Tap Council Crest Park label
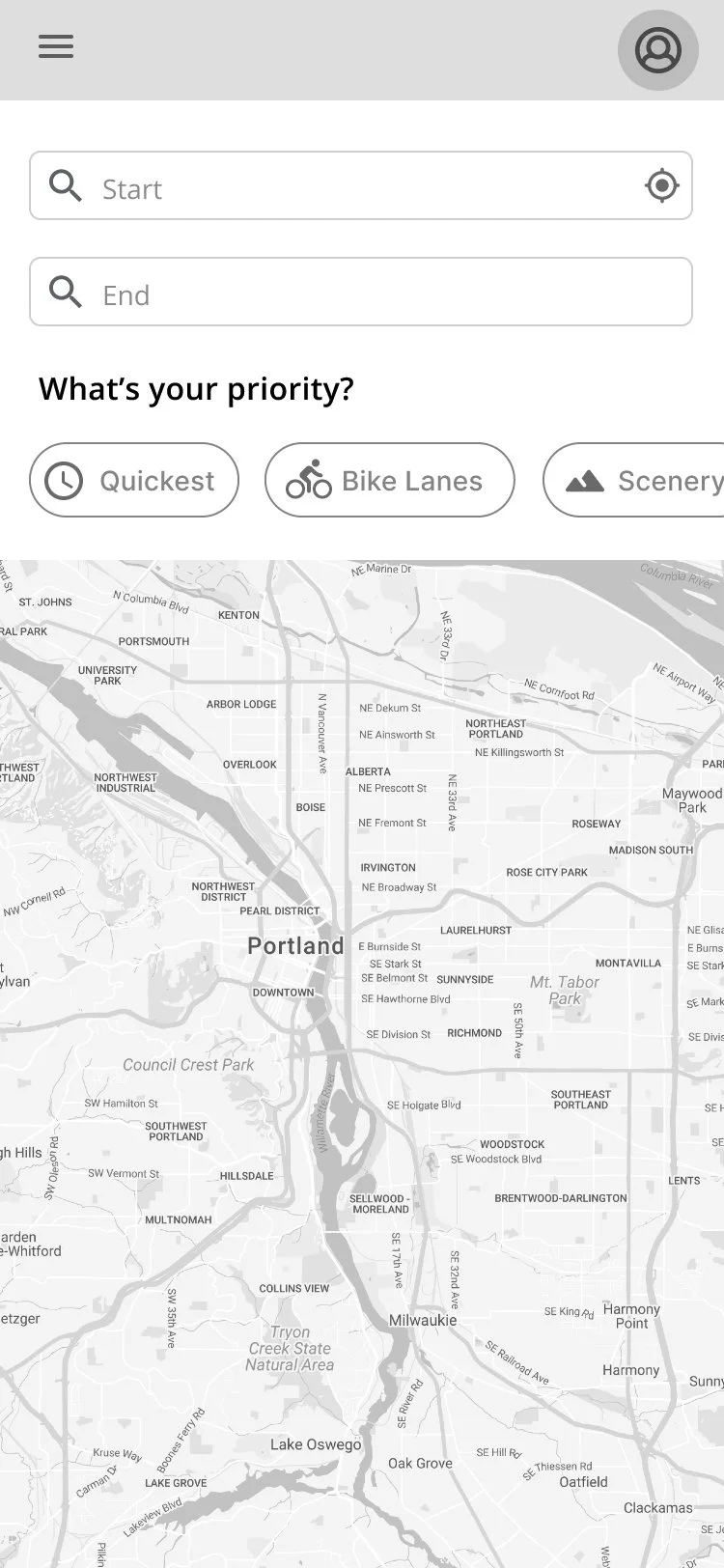The height and width of the screenshot is (1568, 724). click(188, 1065)
